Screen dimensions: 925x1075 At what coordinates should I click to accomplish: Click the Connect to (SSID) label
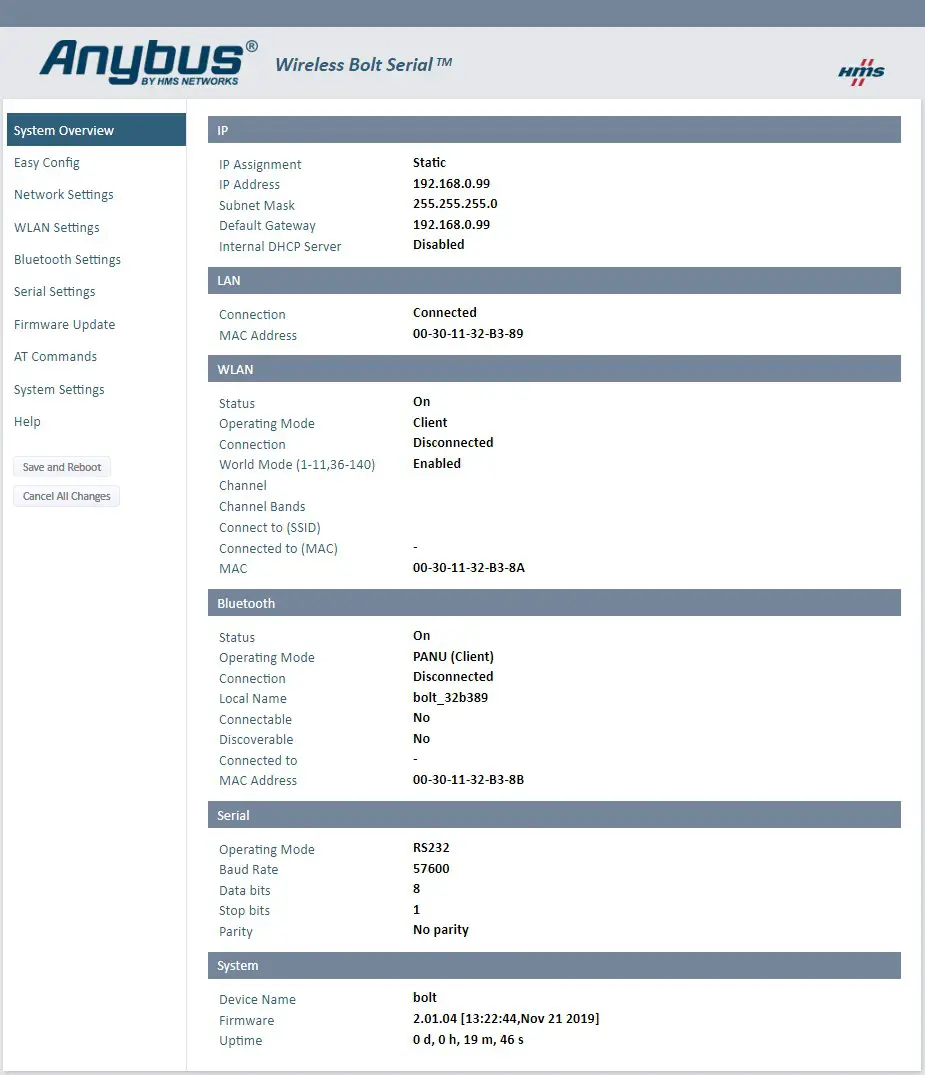269,527
